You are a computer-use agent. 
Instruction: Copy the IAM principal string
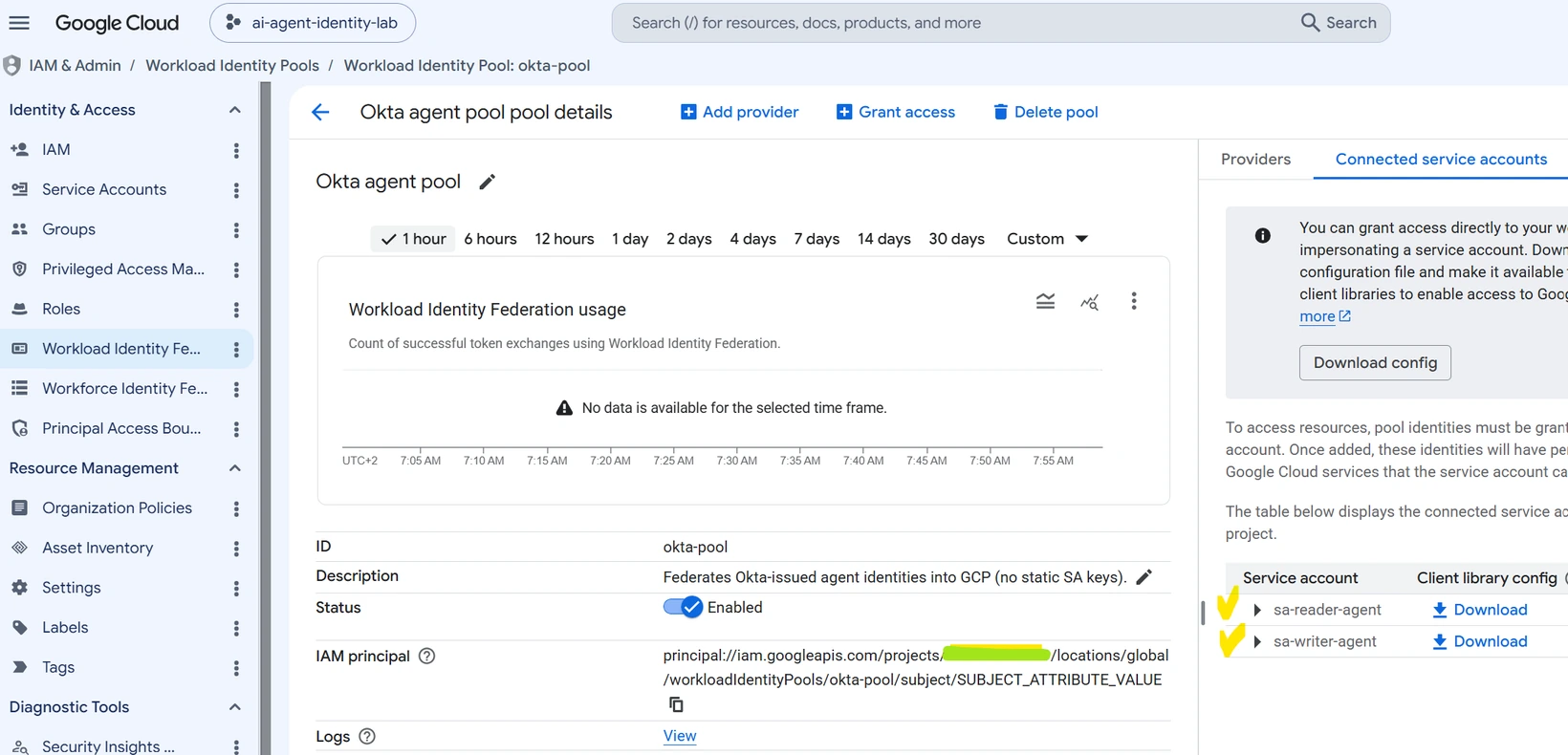coord(676,704)
